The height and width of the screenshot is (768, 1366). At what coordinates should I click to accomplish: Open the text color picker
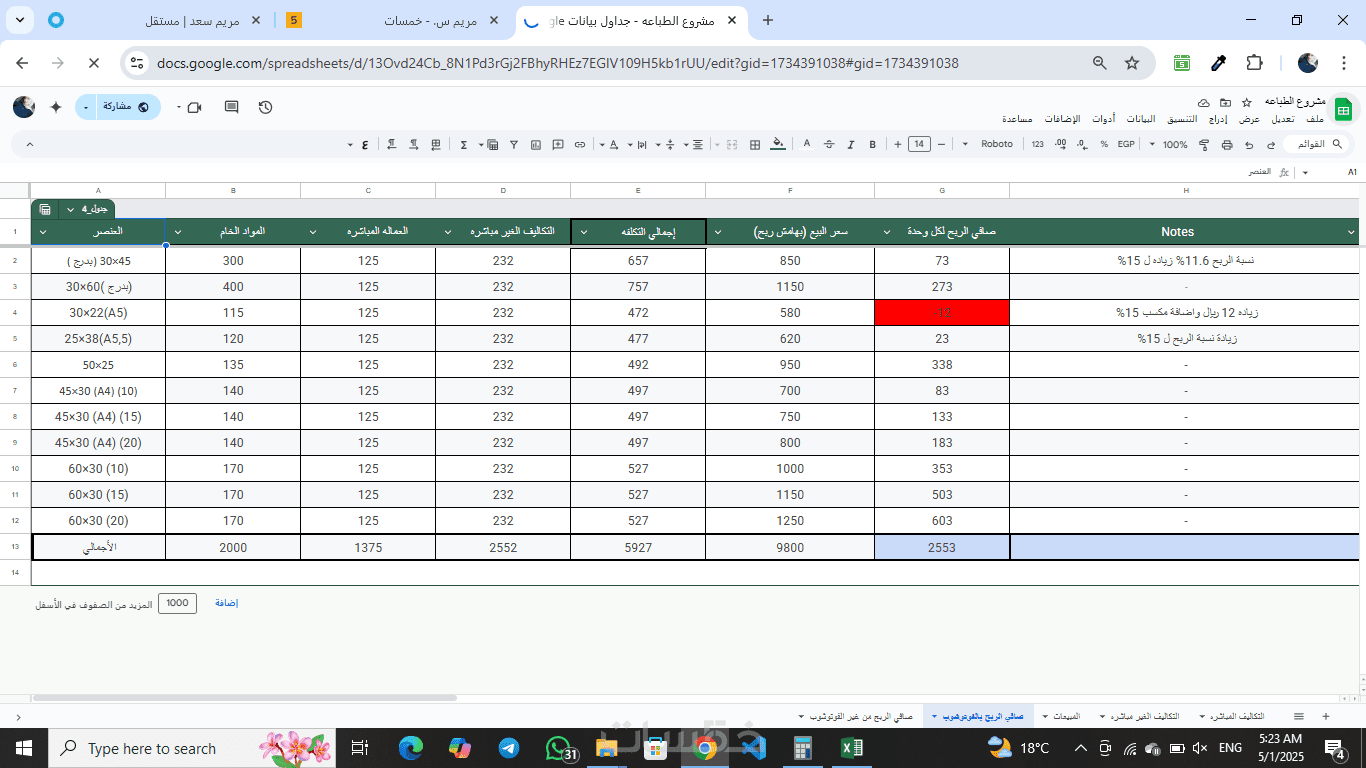[x=806, y=145]
